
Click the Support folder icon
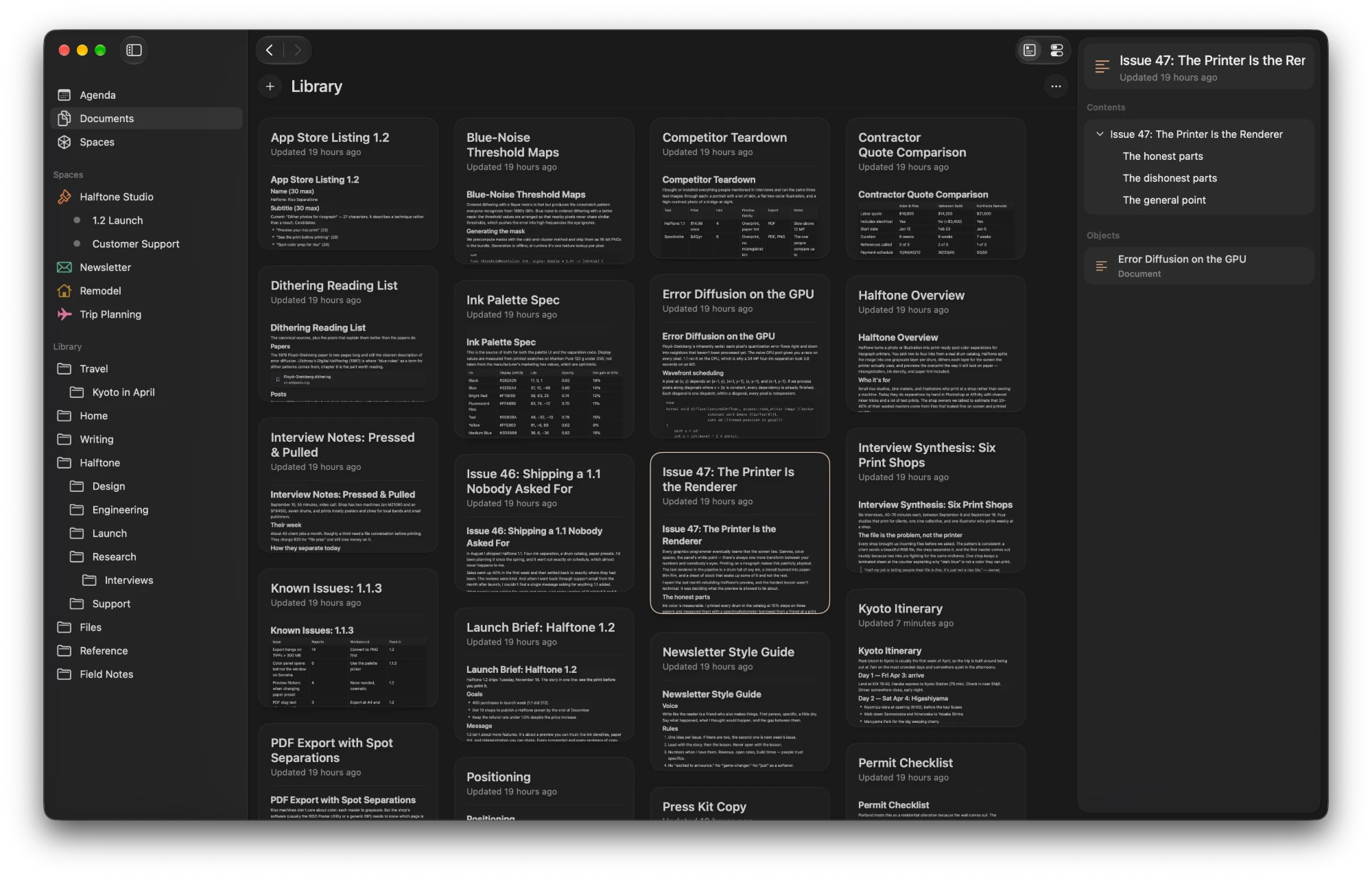tap(77, 604)
